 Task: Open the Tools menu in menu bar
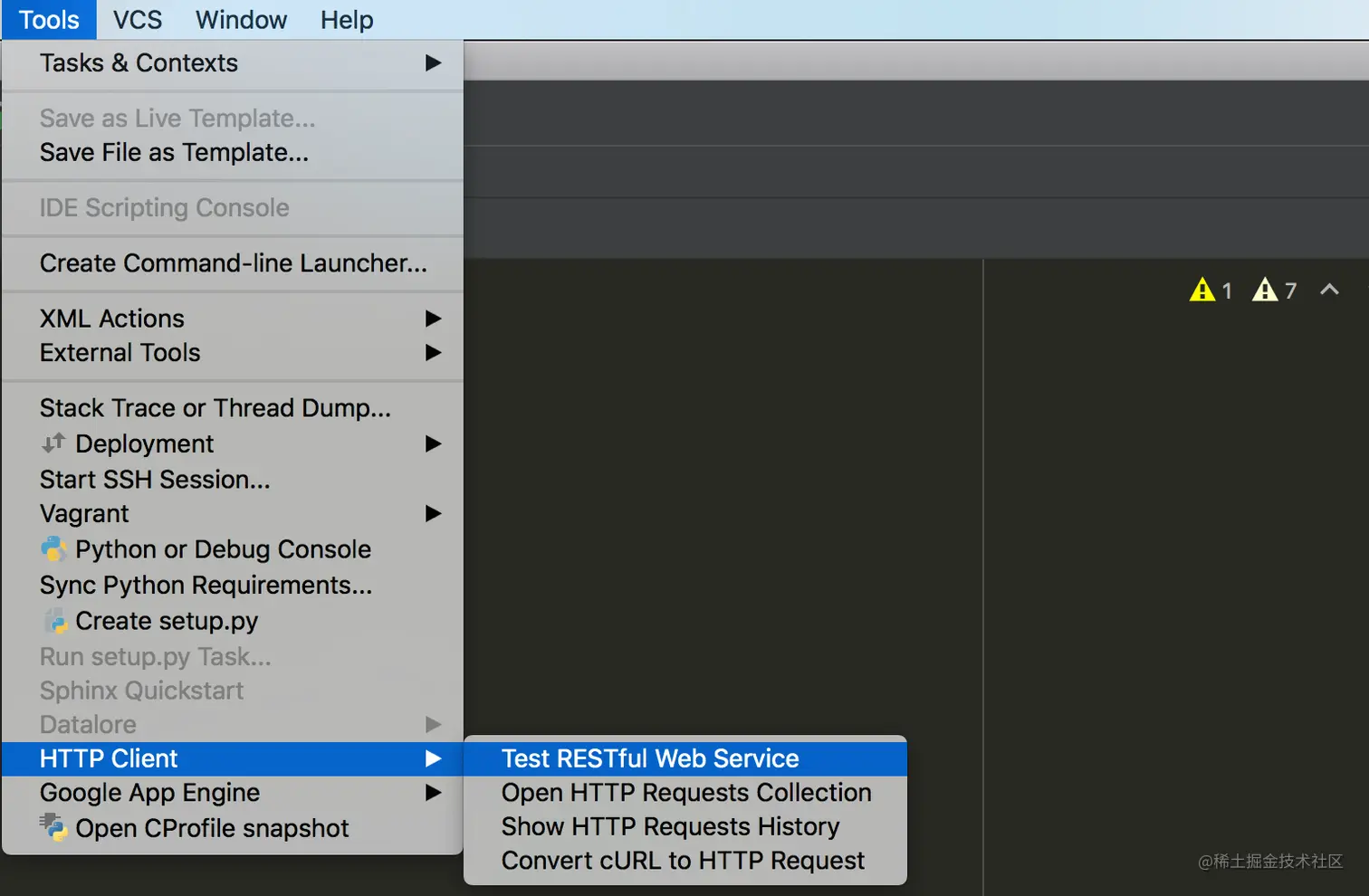(49, 20)
